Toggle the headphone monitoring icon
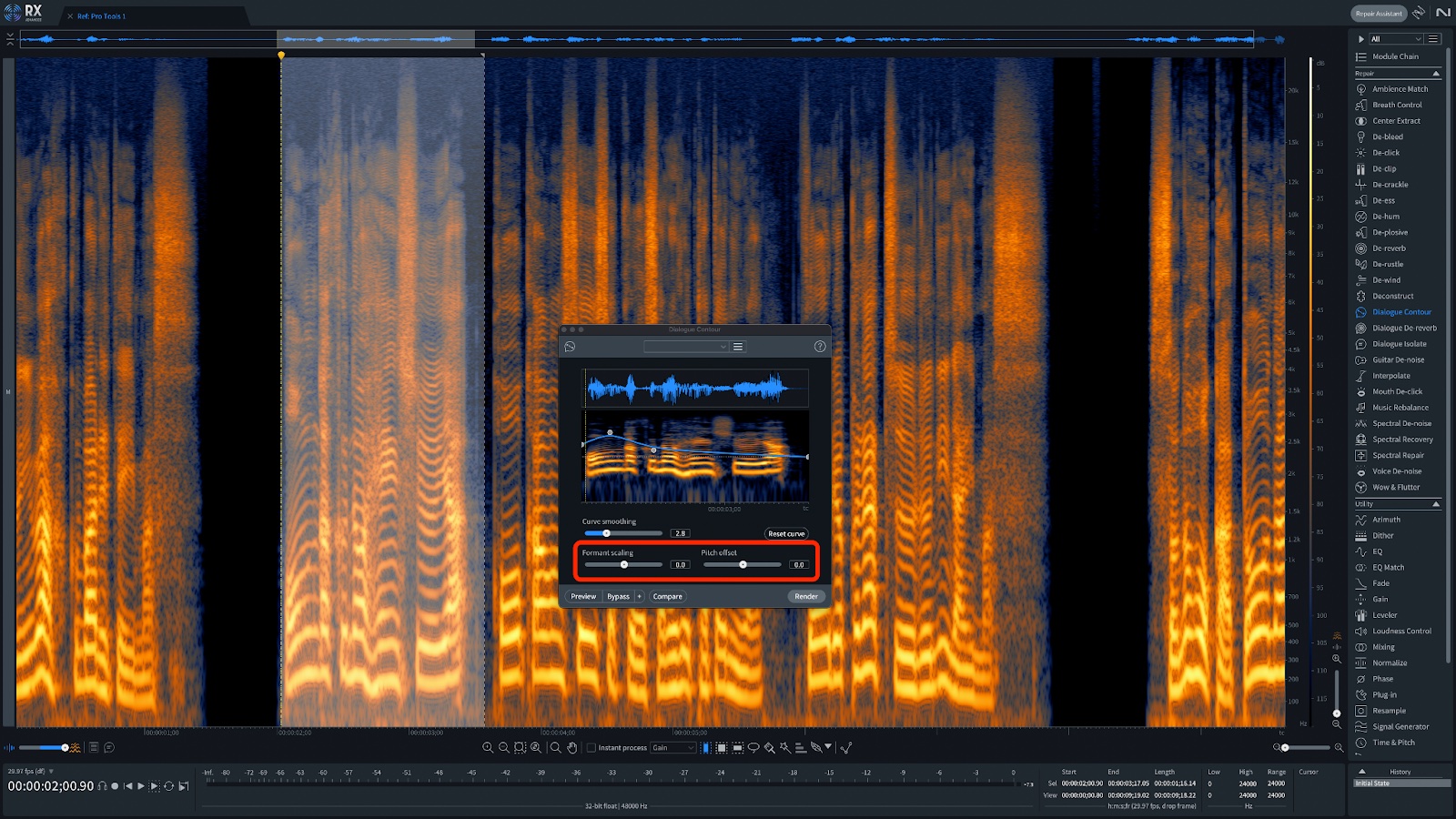Screen dimensions: 1456x819 tap(102, 786)
